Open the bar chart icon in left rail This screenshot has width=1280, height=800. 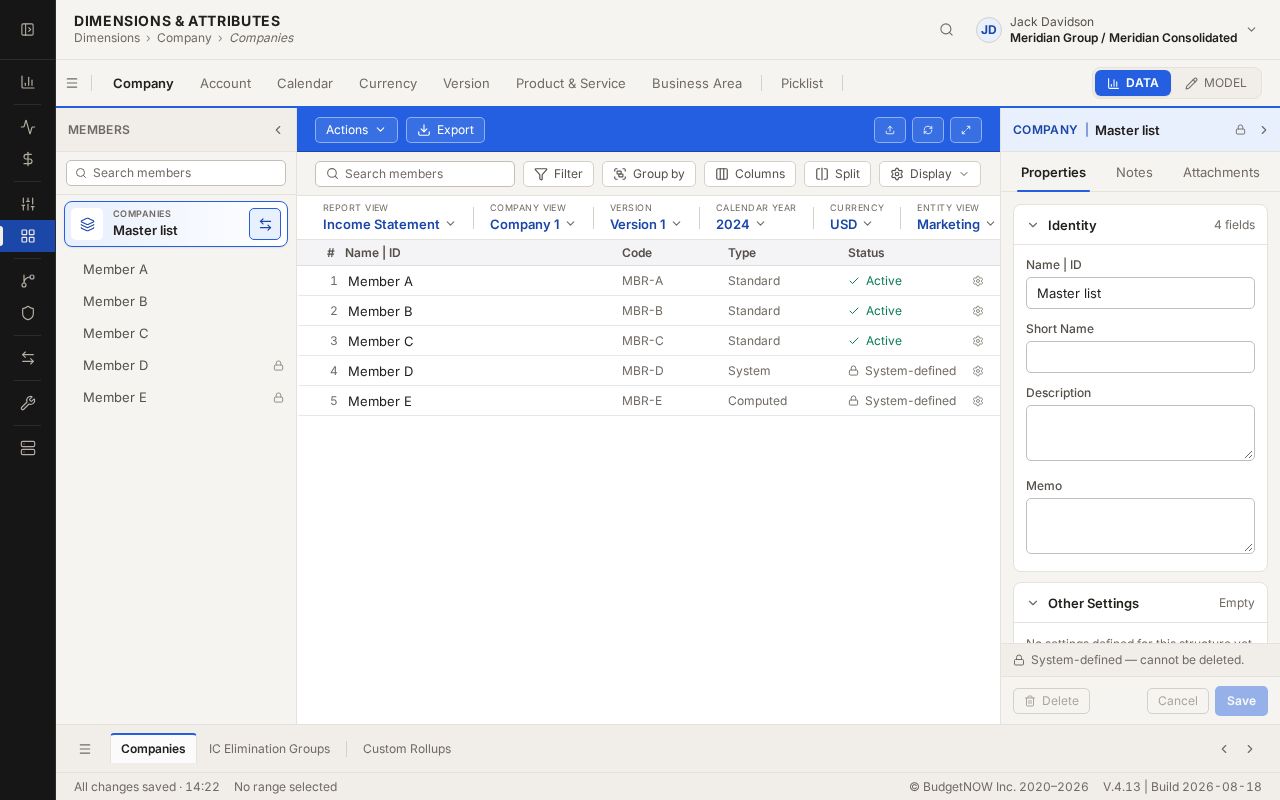click(28, 82)
